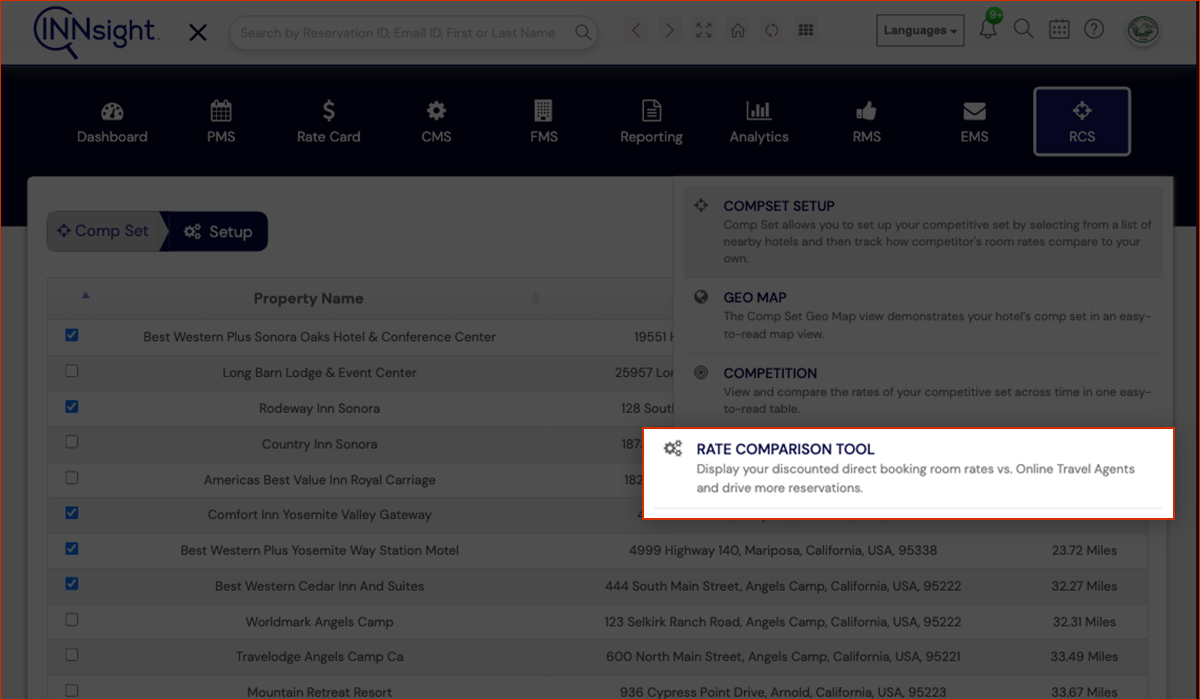The height and width of the screenshot is (700, 1200).
Task: Select the Comp Set breadcrumb tab
Action: 104,231
